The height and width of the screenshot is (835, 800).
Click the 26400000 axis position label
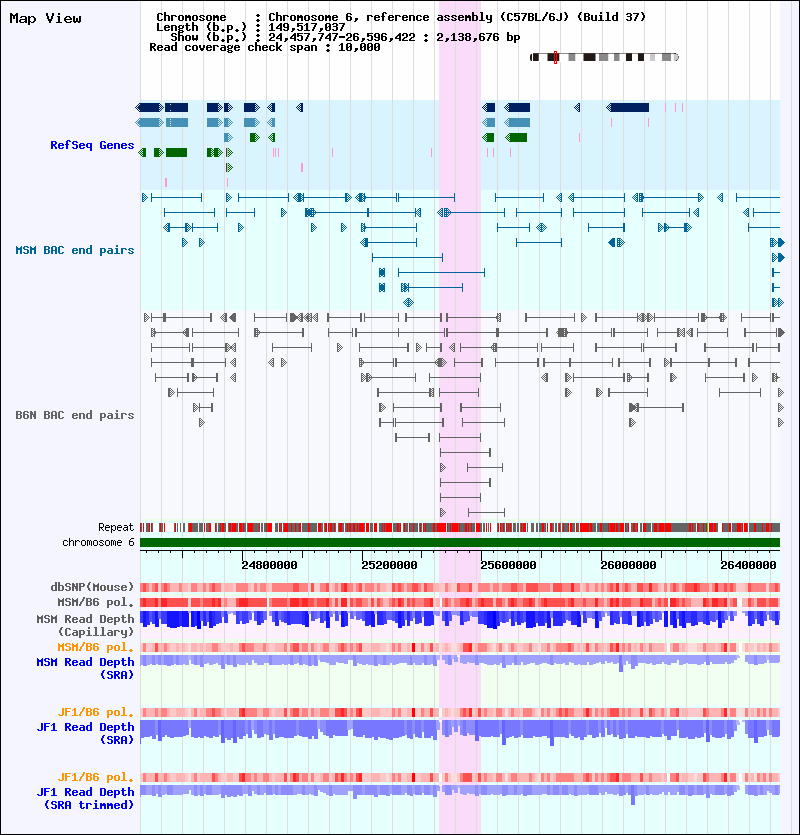pyautogui.click(x=748, y=565)
